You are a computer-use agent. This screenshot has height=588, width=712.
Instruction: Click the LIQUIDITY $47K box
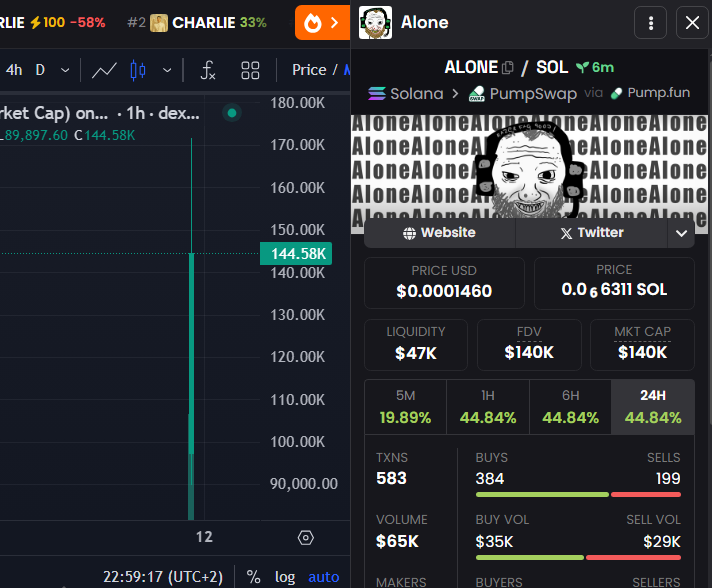(x=415, y=345)
